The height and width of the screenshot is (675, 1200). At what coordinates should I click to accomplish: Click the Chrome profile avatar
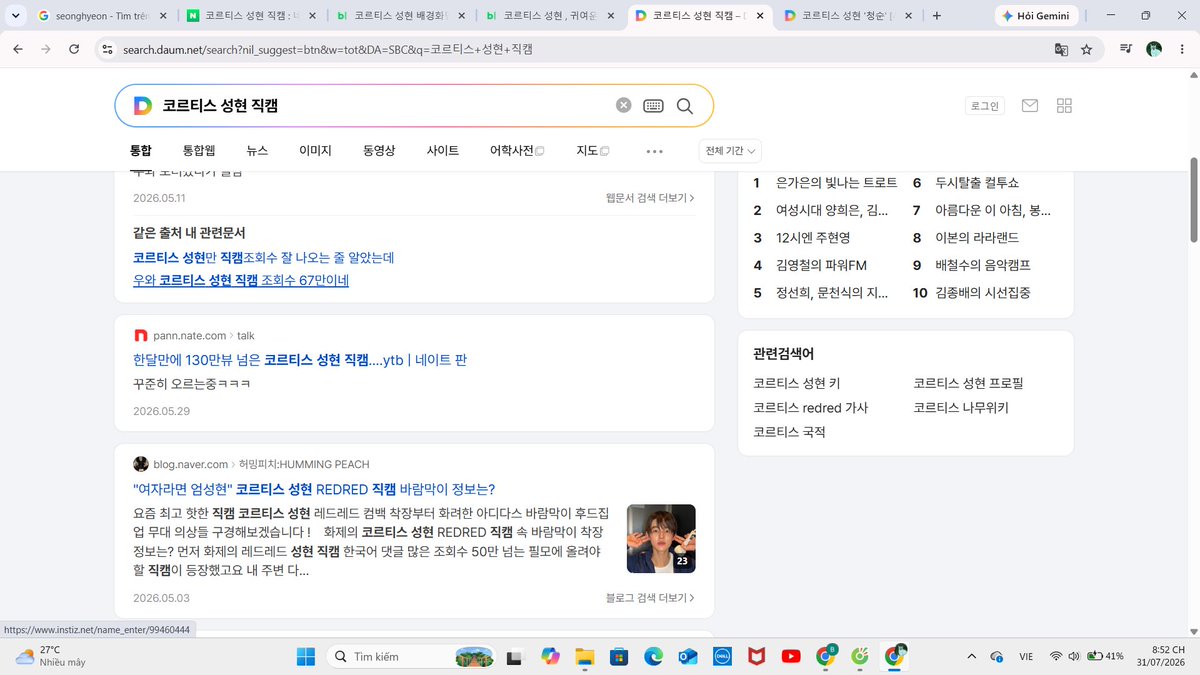(x=1154, y=49)
